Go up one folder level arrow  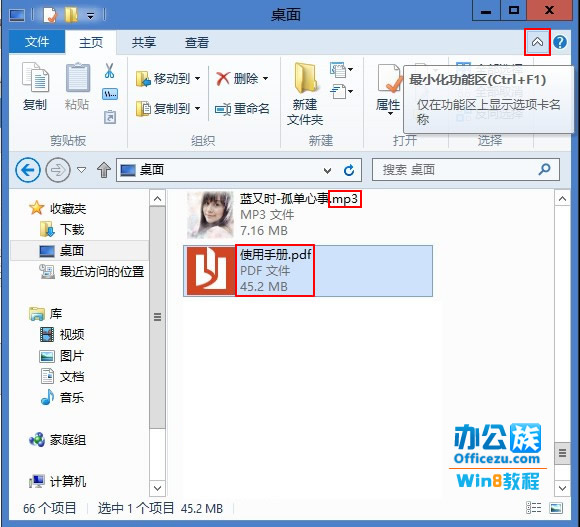tap(104, 170)
